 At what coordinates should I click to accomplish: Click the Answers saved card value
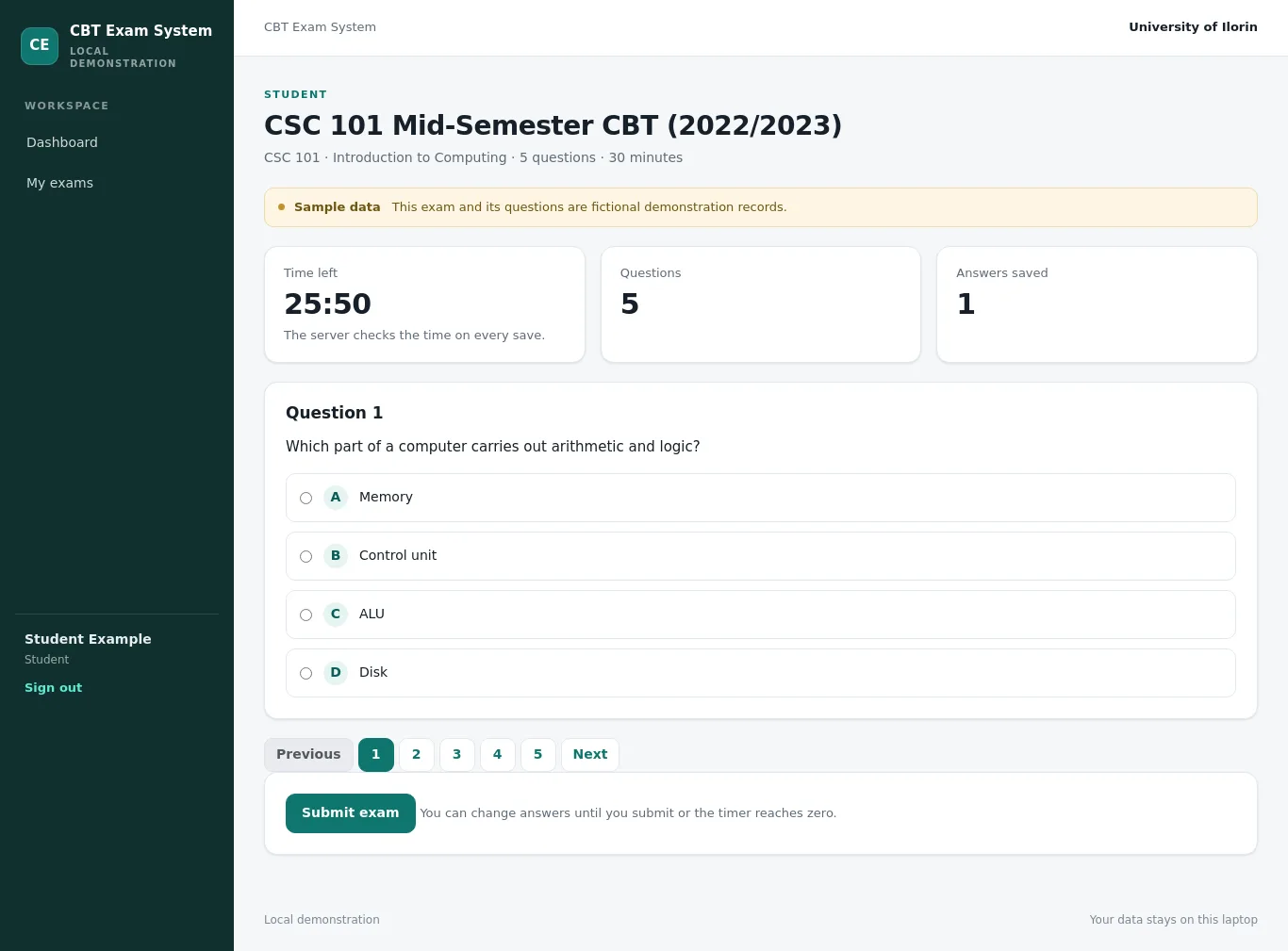[966, 304]
